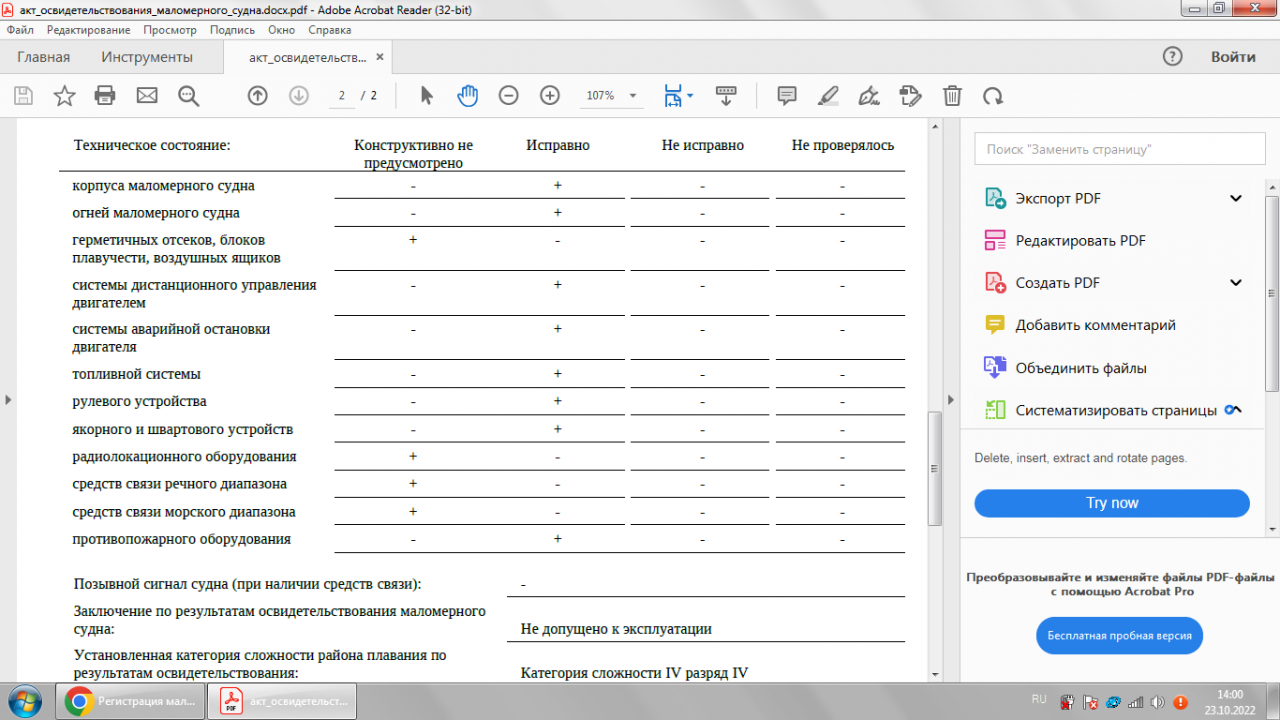Click the text 'Не допущено к эксплуатации'

(x=616, y=629)
